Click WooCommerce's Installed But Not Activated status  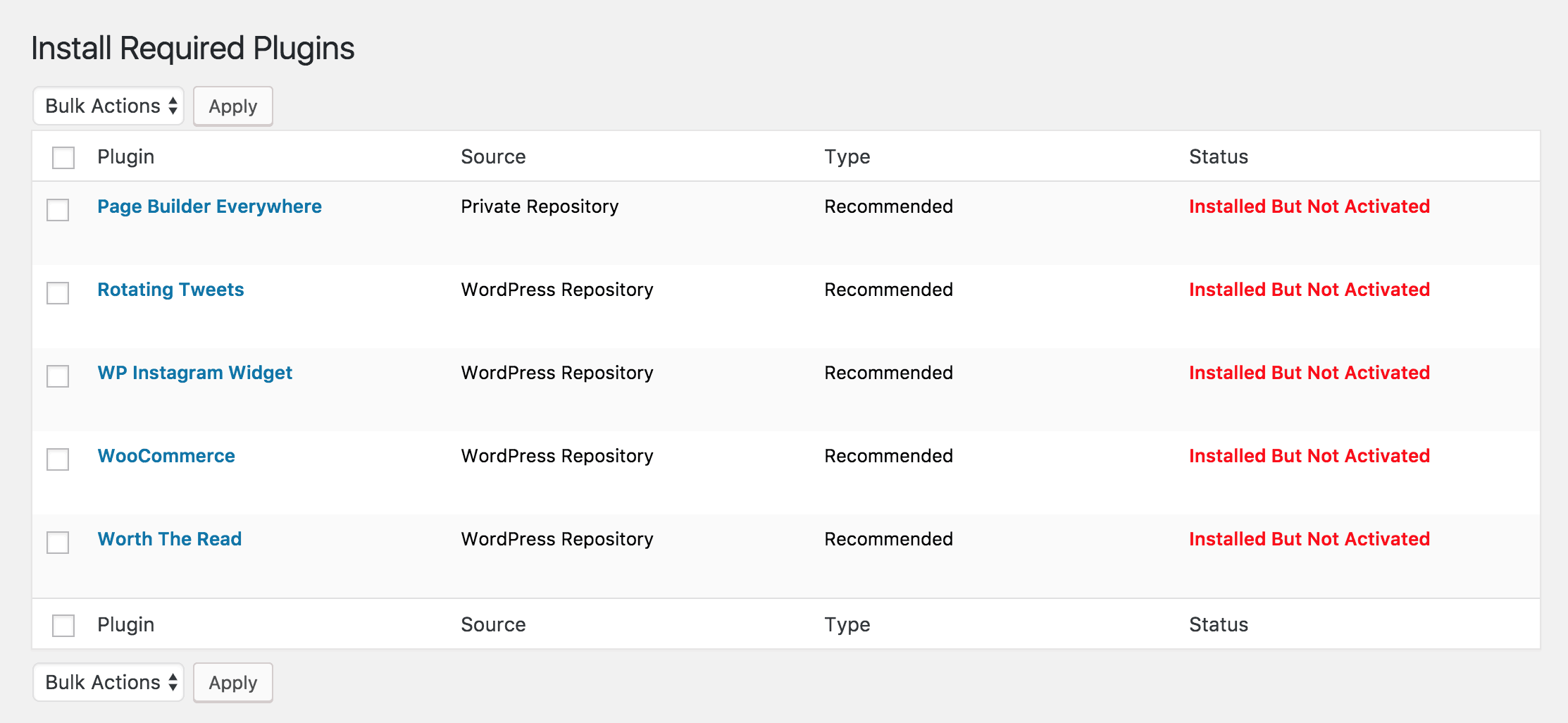point(1309,456)
